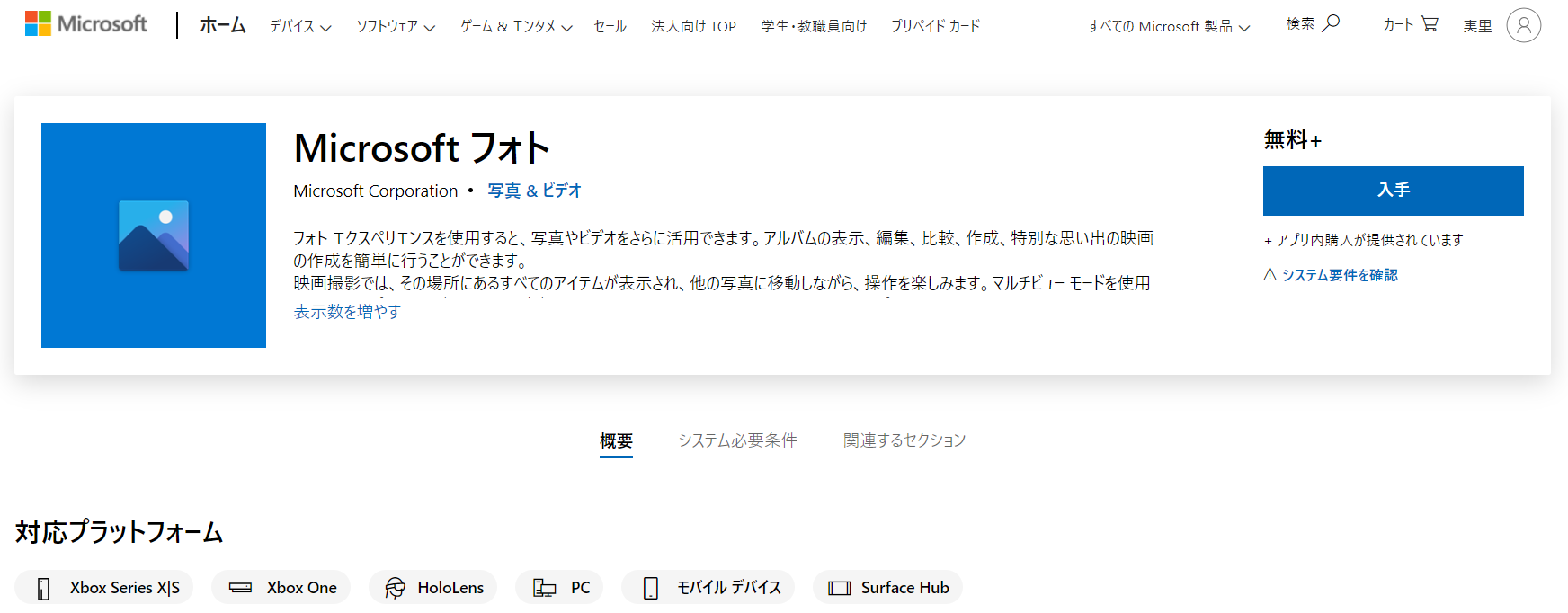Screen dimensions: 1568x613
Task: Select the モバイル デバイス platform chip
Action: coord(708,587)
